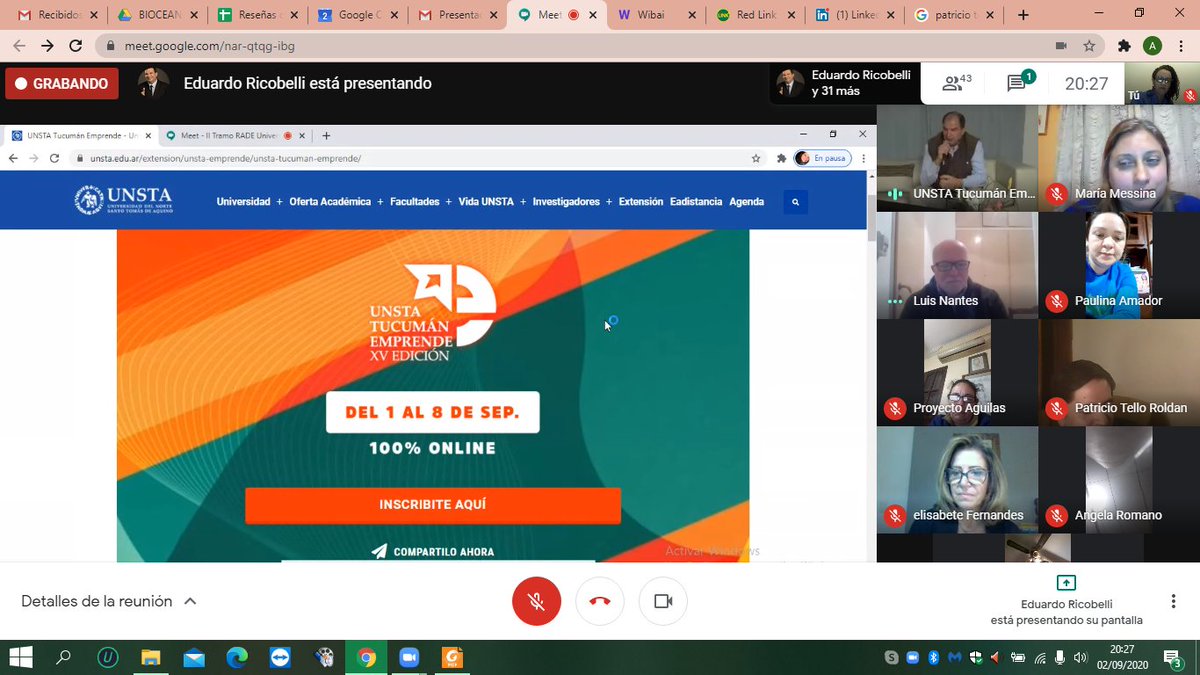This screenshot has width=1200, height=675.
Task: Click the UNSTA site search icon
Action: pyautogui.click(x=796, y=202)
